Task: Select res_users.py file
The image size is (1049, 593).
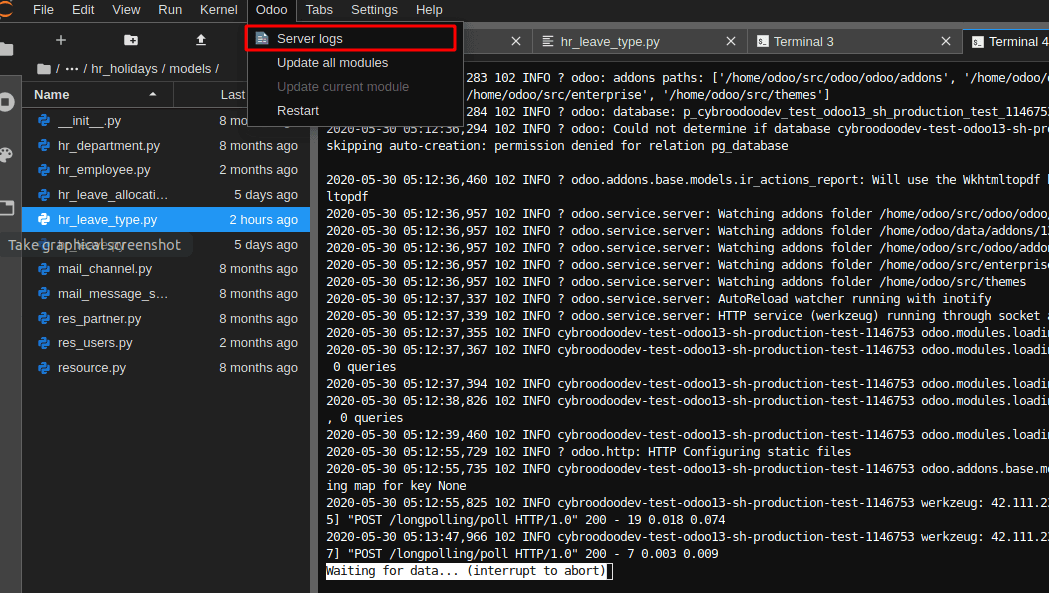Action: (166, 343)
